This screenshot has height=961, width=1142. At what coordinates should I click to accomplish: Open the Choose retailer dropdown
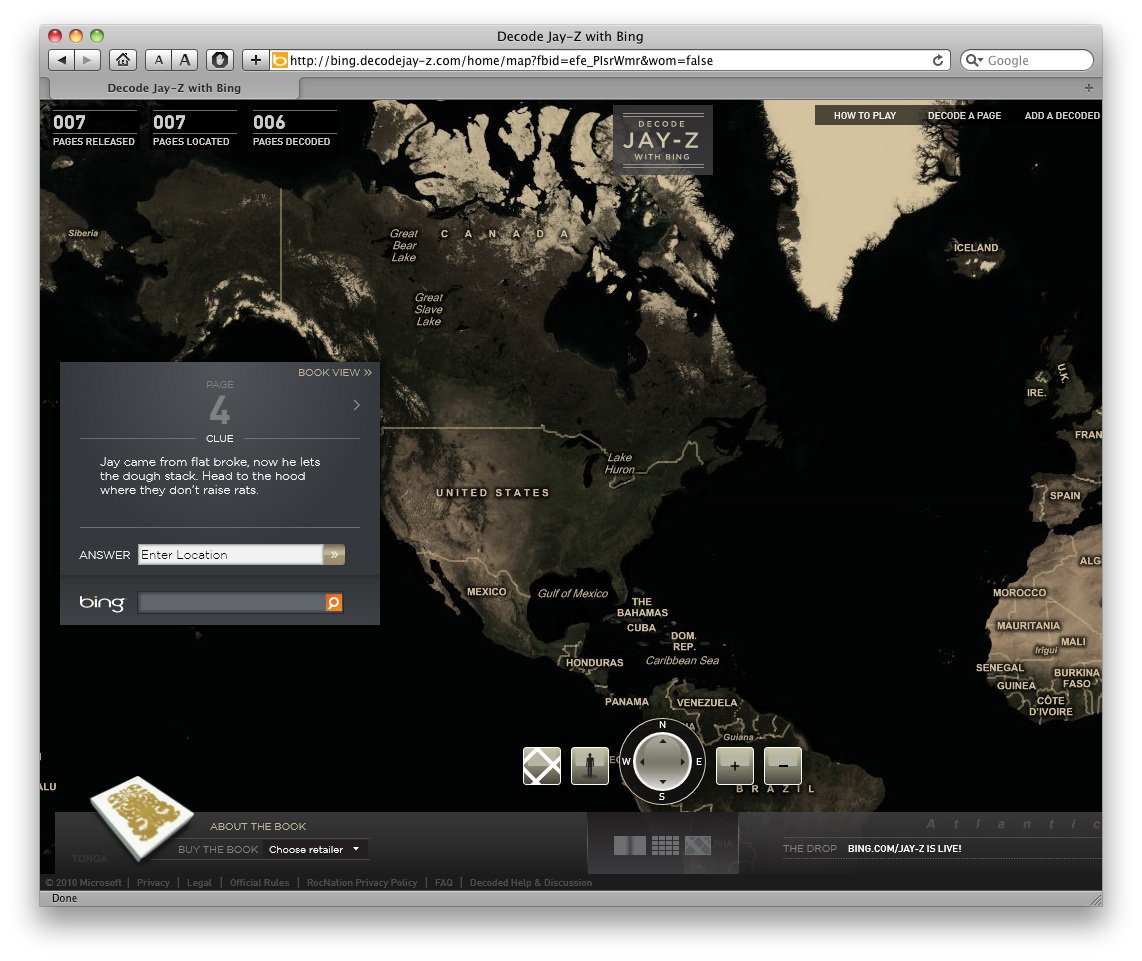315,850
